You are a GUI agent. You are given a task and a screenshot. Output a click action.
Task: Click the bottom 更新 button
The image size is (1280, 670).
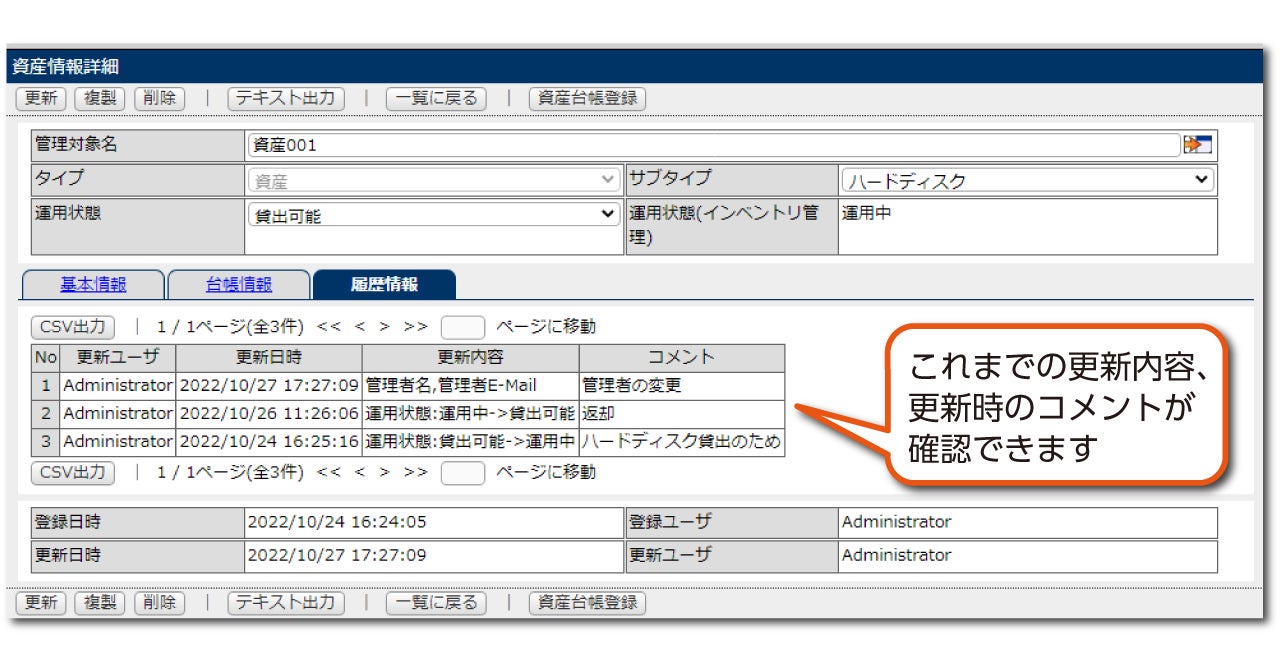pyautogui.click(x=41, y=602)
